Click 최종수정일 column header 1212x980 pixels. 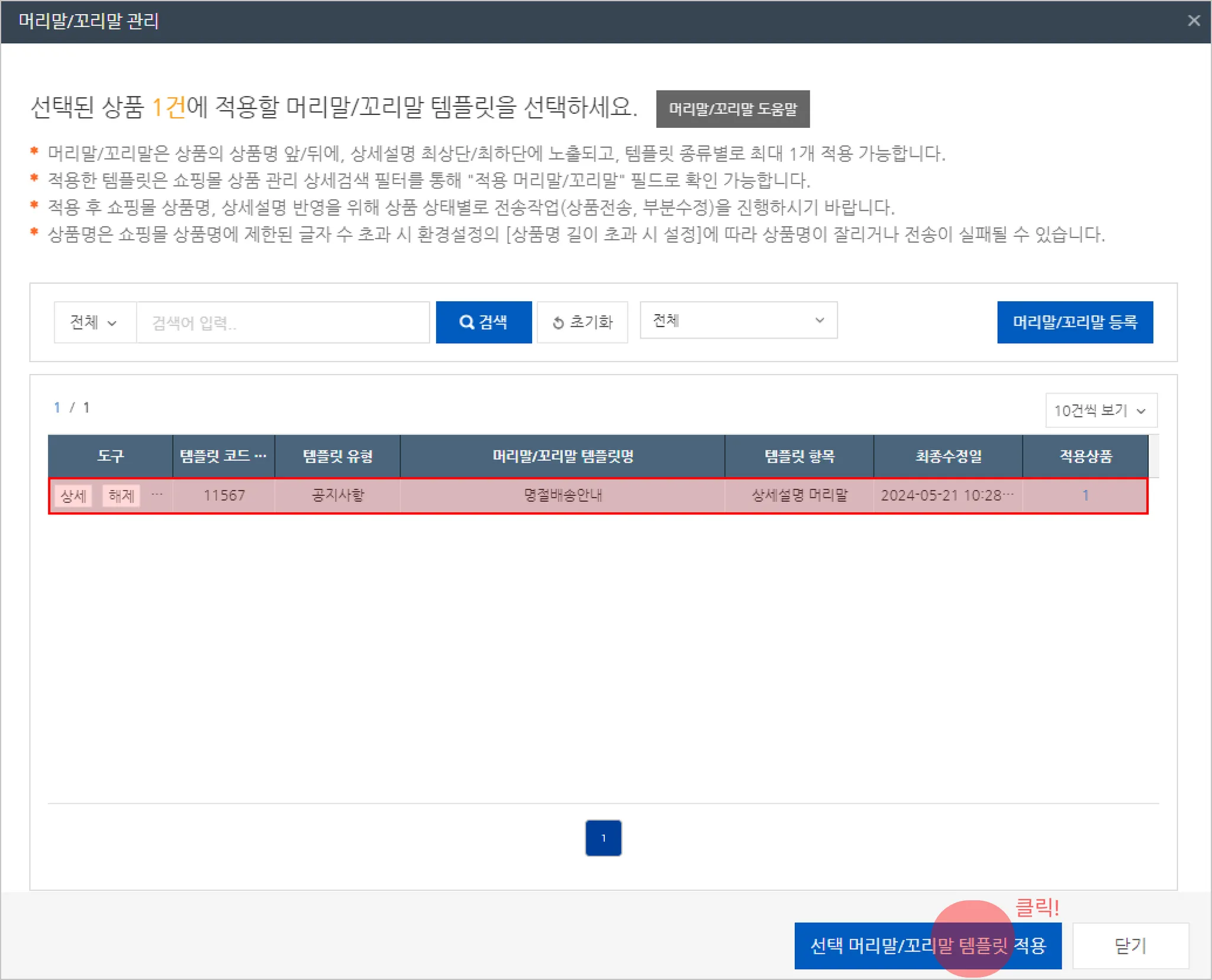tap(948, 456)
